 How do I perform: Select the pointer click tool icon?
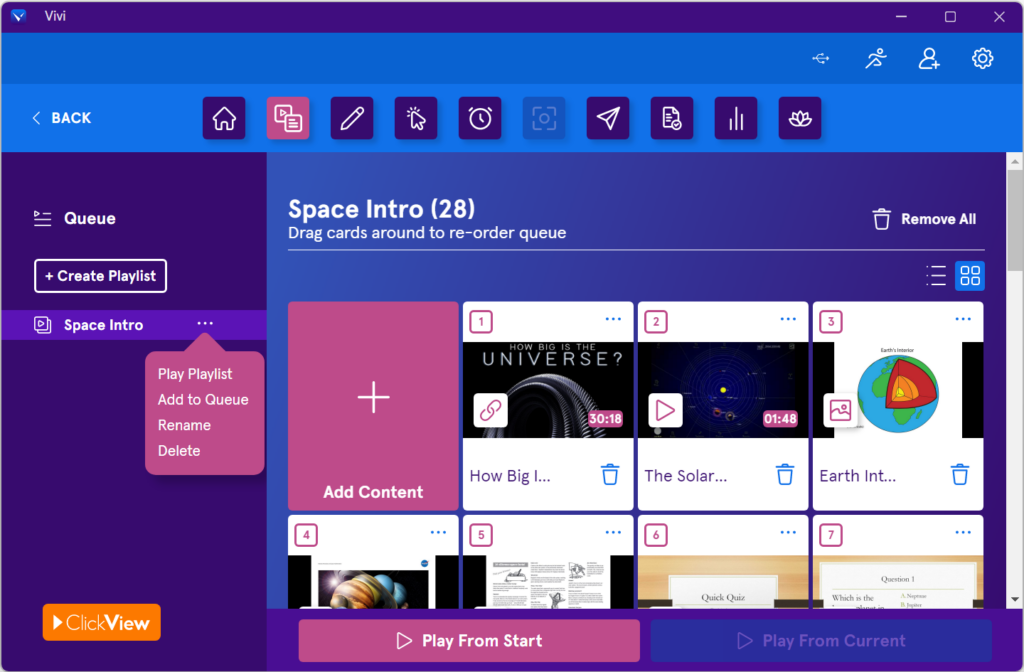tap(416, 118)
